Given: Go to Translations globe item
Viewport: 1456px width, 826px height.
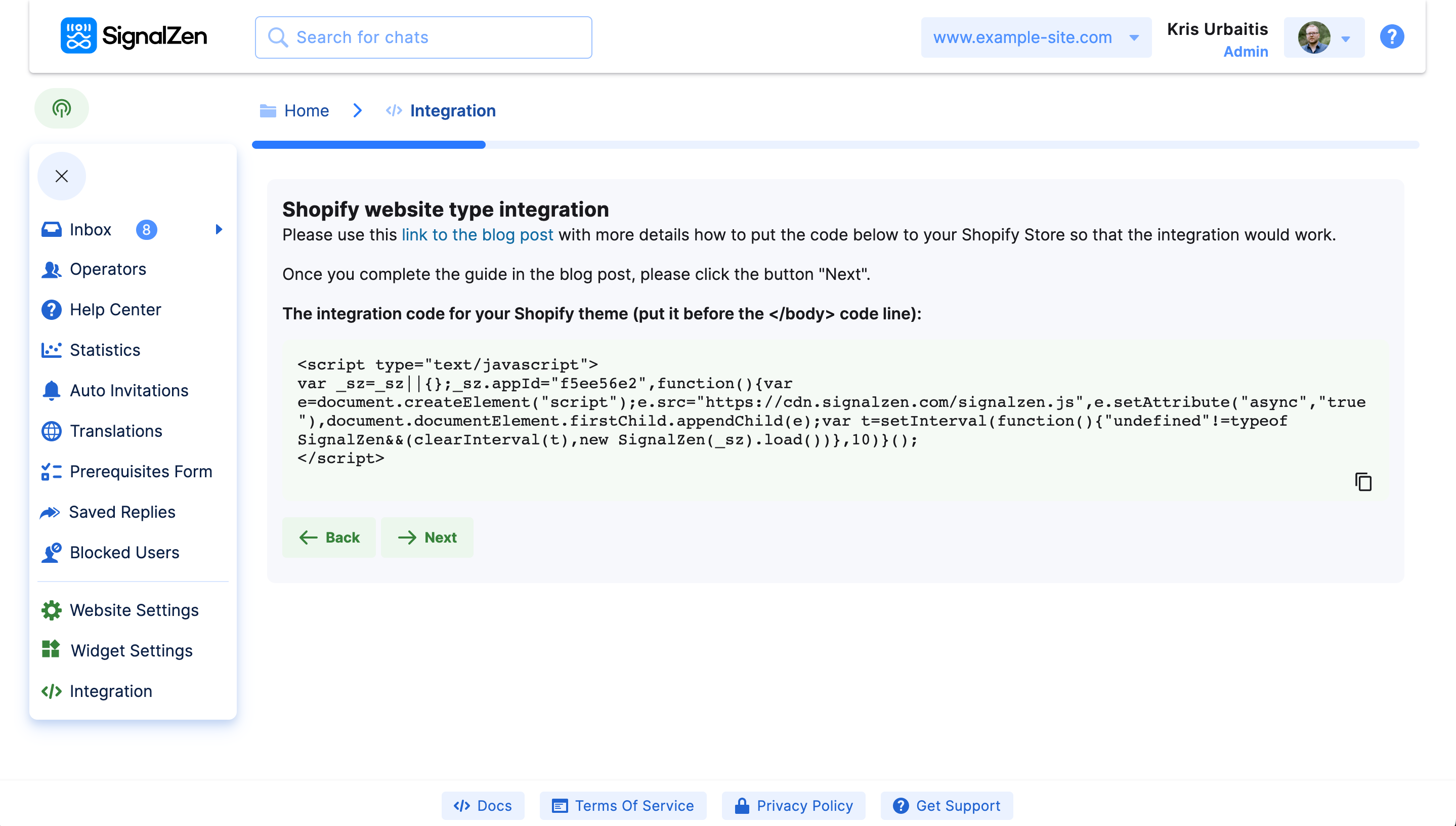Looking at the screenshot, I should coord(116,431).
